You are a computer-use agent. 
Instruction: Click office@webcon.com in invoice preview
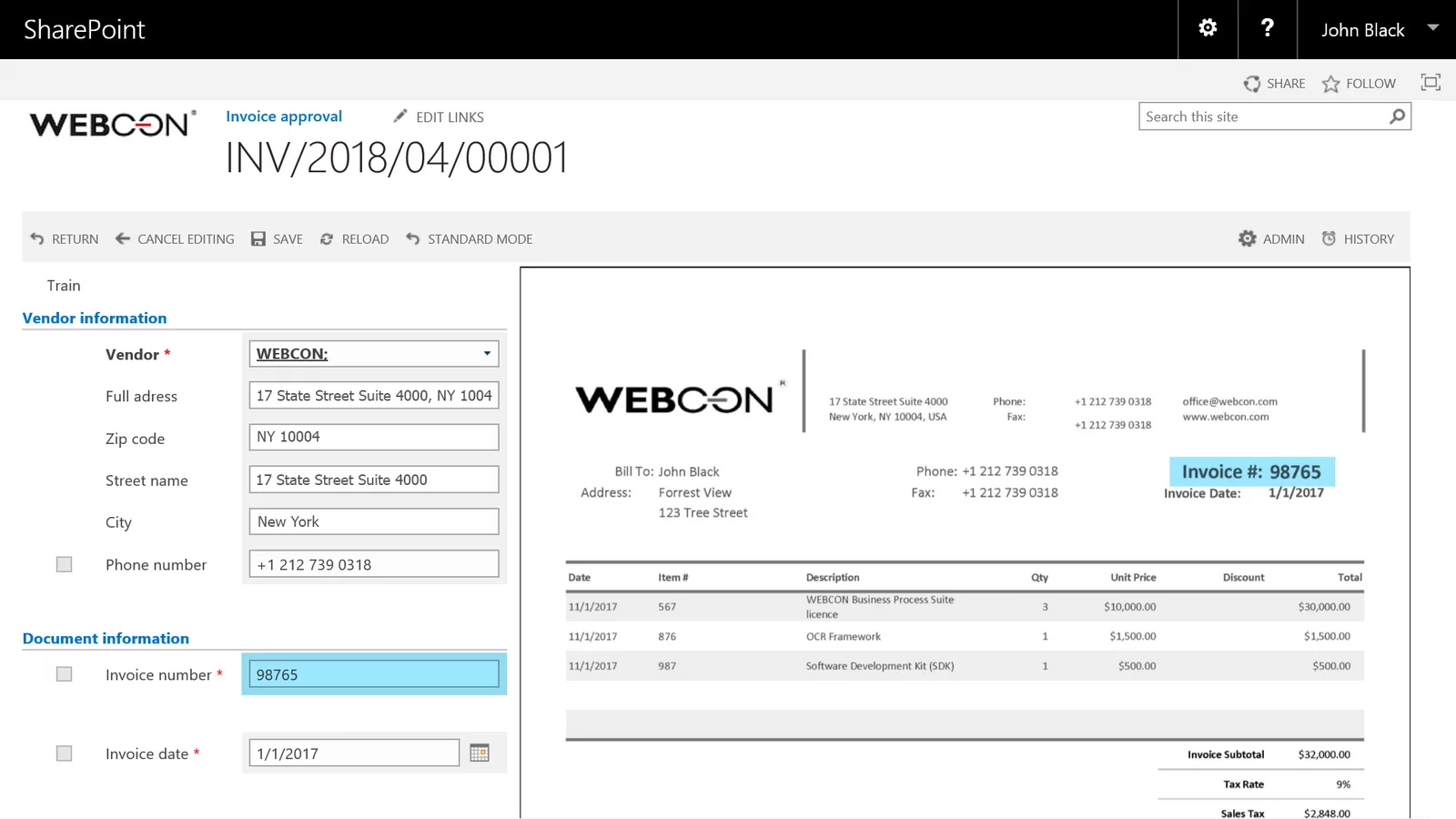click(1229, 401)
